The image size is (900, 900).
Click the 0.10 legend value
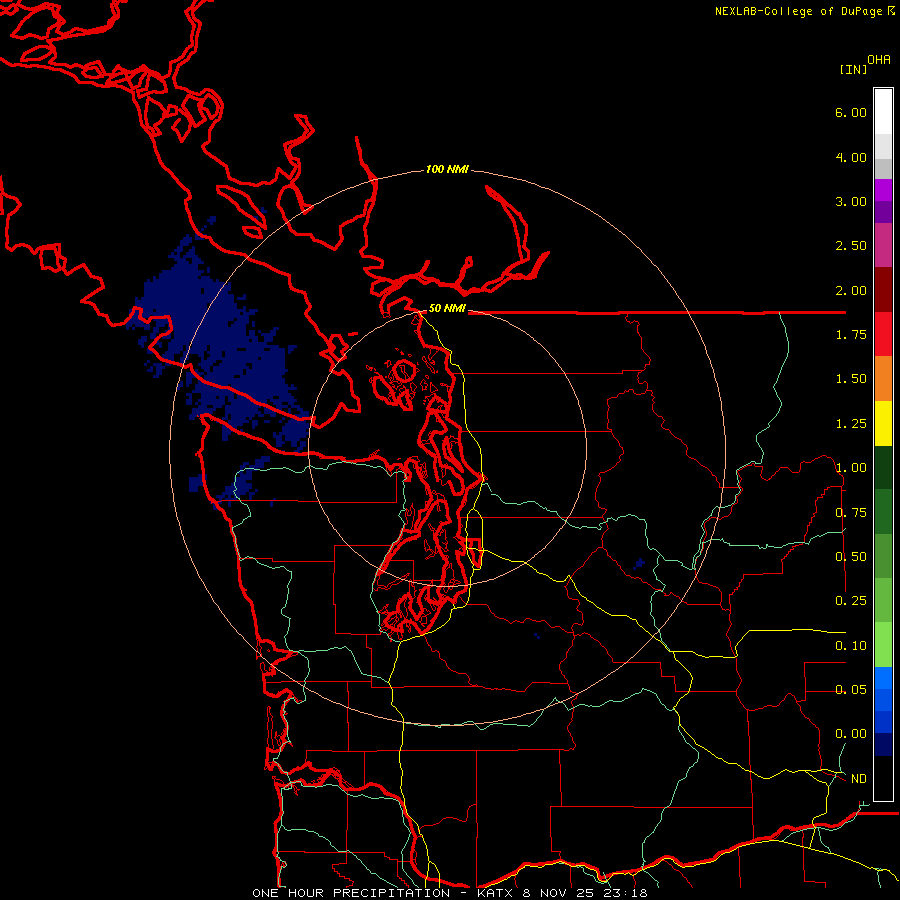tap(851, 646)
